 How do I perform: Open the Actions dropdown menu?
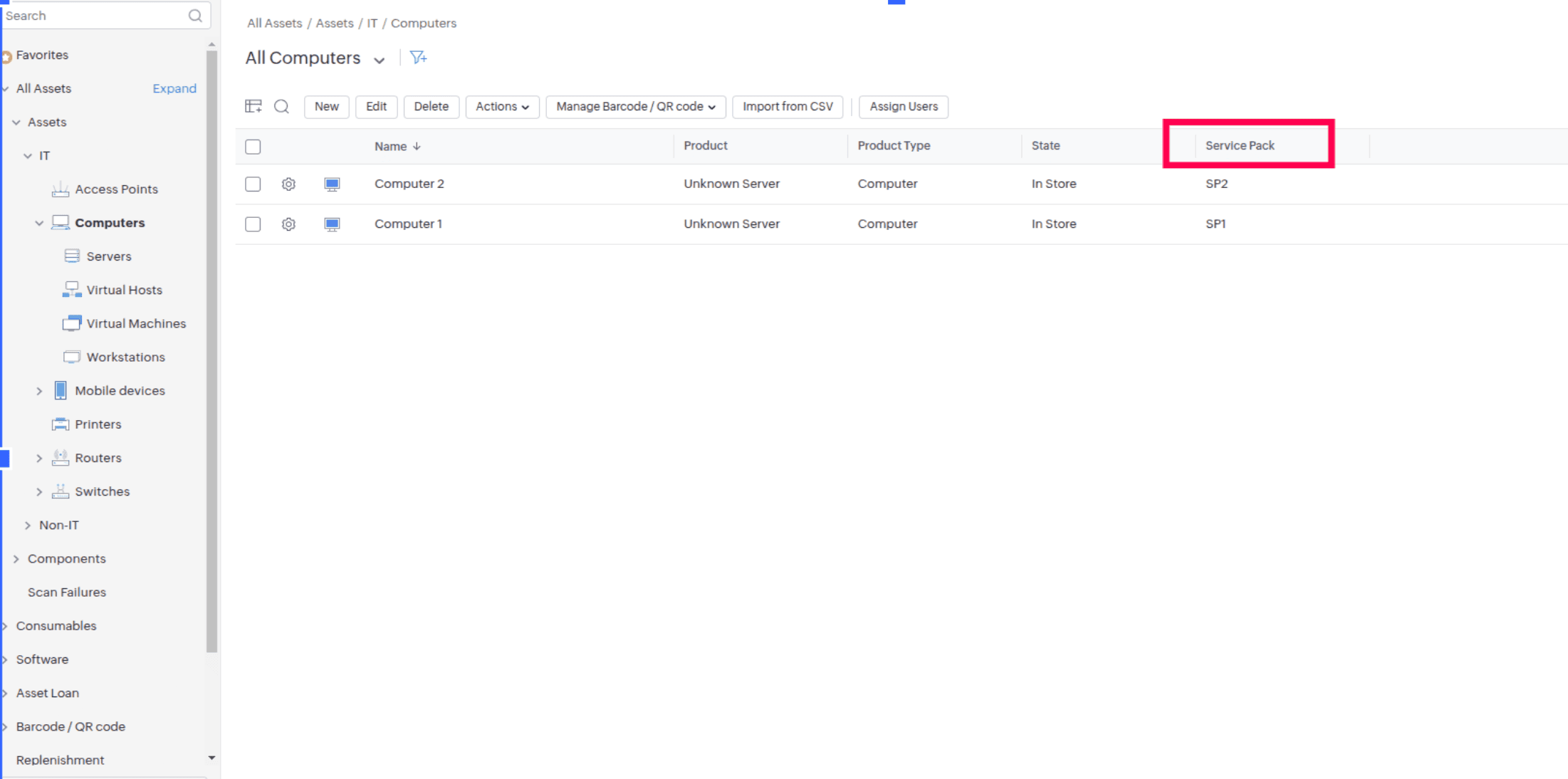[x=502, y=107]
